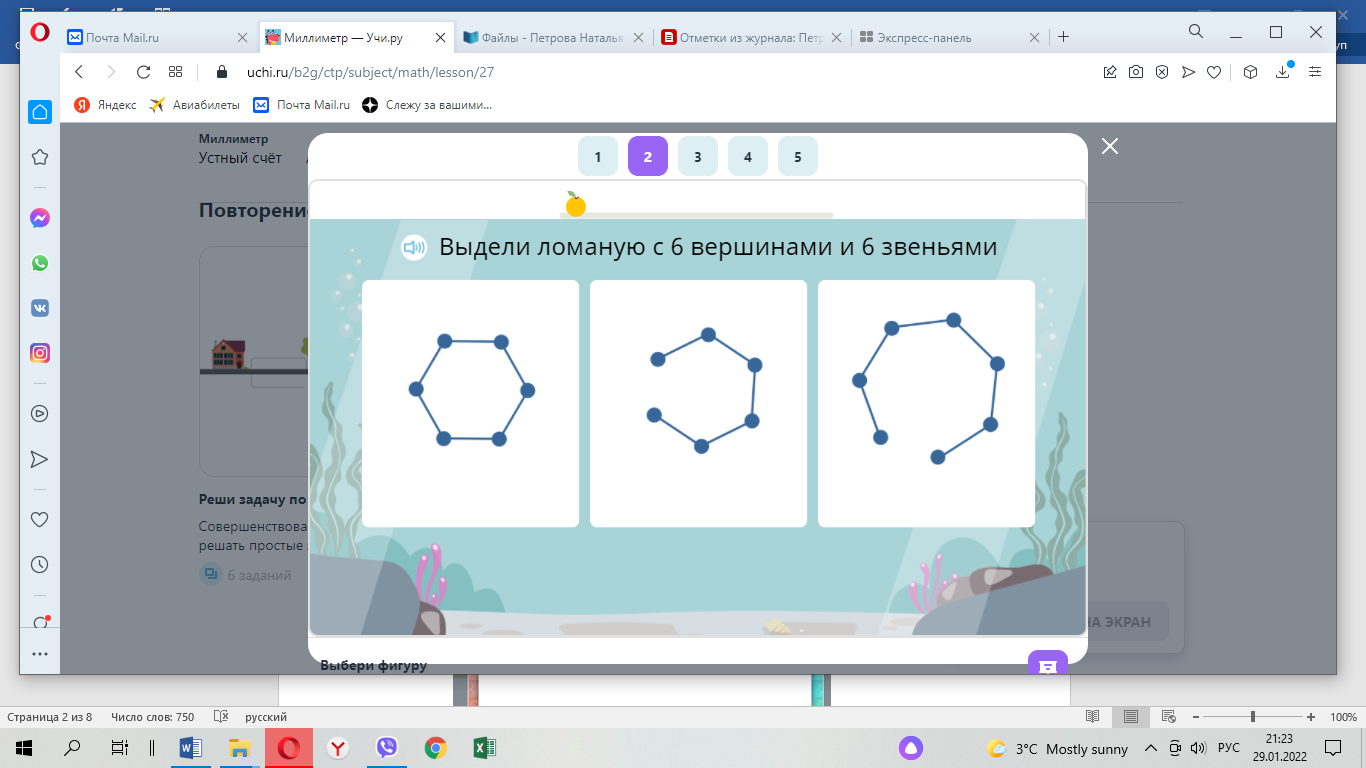Open the Windows Start menu

coord(24,748)
